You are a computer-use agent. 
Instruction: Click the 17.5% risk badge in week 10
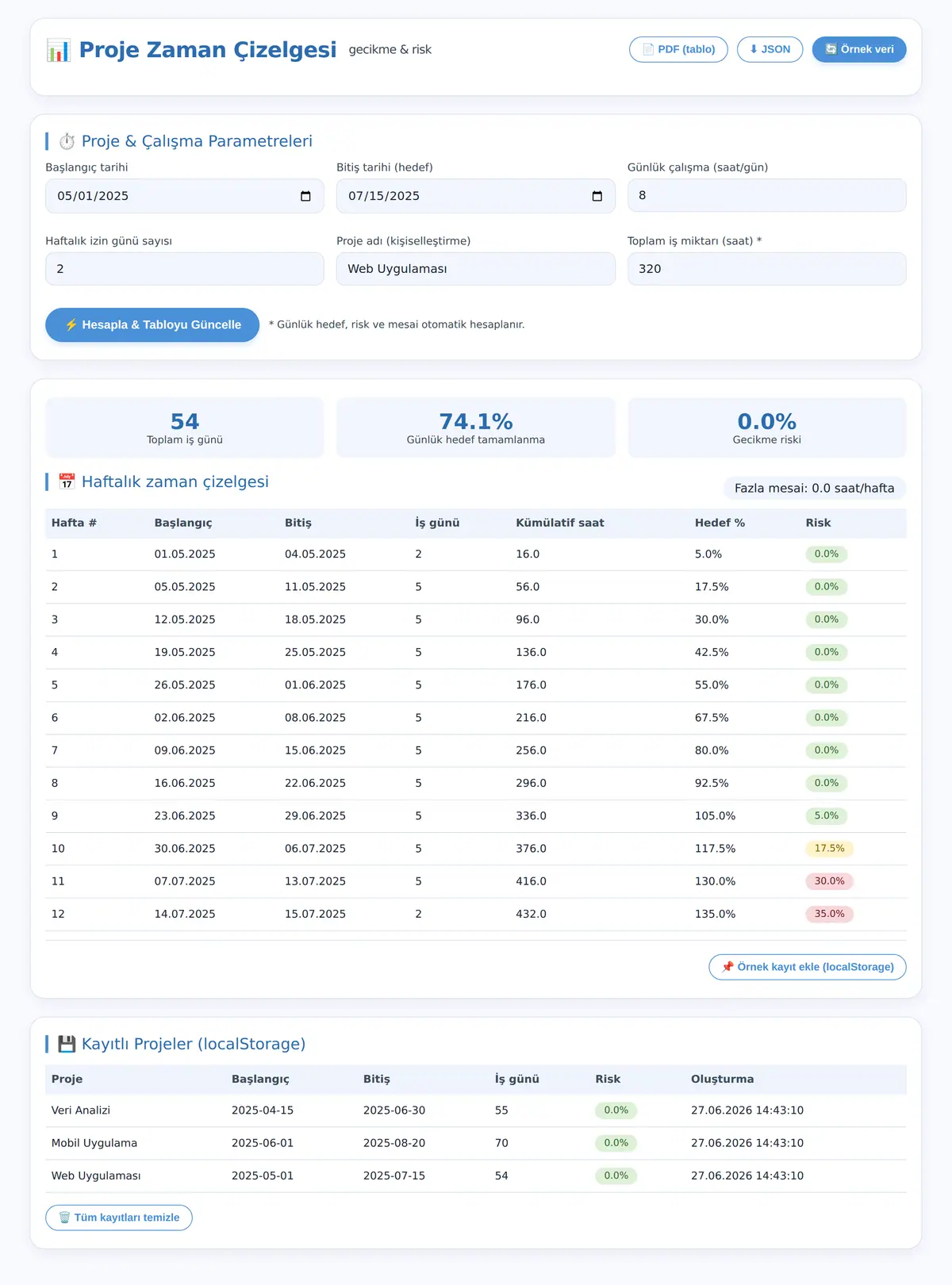pos(830,849)
